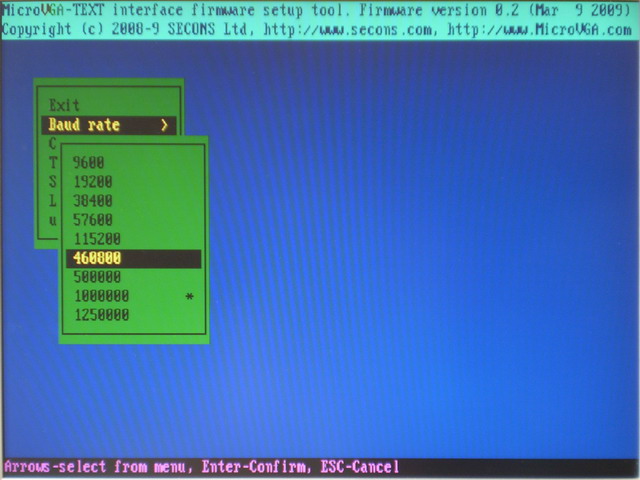Select the 1000000 baud entry
The height and width of the screenshot is (480, 640).
(x=101, y=296)
